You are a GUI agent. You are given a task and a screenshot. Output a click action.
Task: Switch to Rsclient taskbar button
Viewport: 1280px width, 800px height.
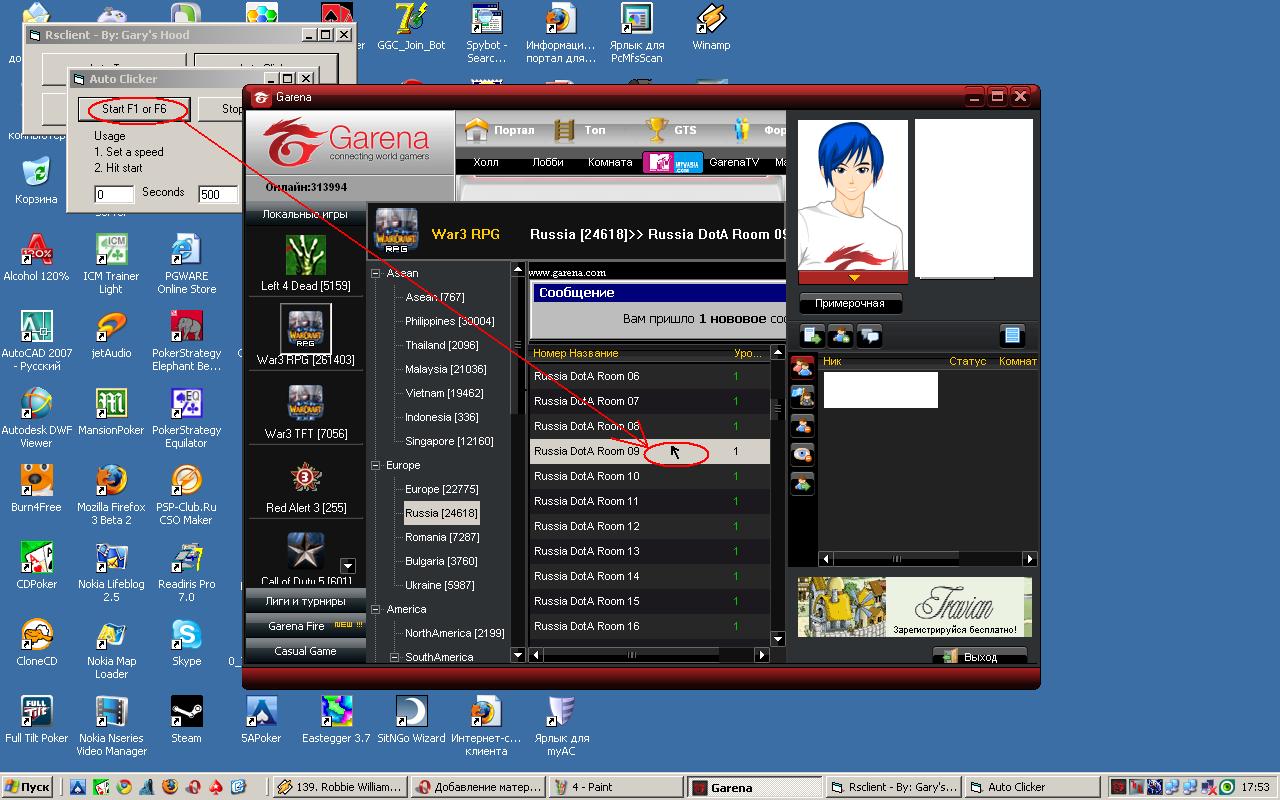[x=893, y=787]
